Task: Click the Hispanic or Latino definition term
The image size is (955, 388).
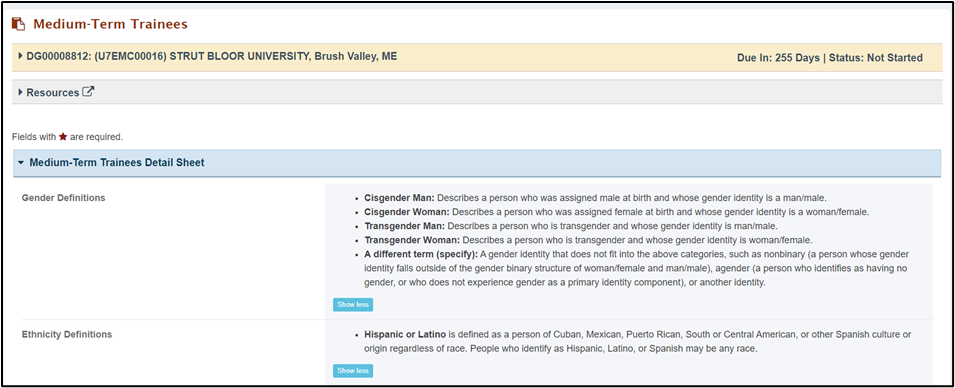Action: pos(406,334)
